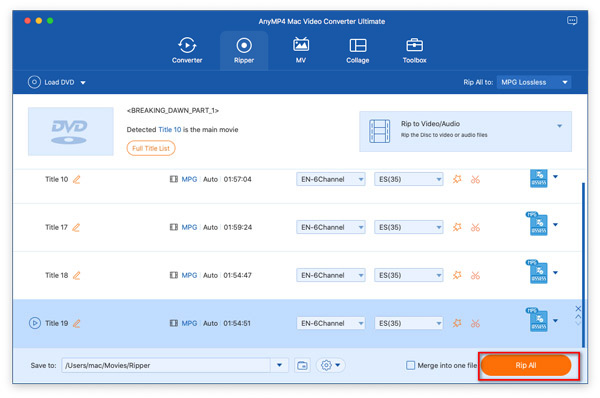Expand the Save to path dropdown
The width and height of the screenshot is (600, 398).
pos(280,365)
